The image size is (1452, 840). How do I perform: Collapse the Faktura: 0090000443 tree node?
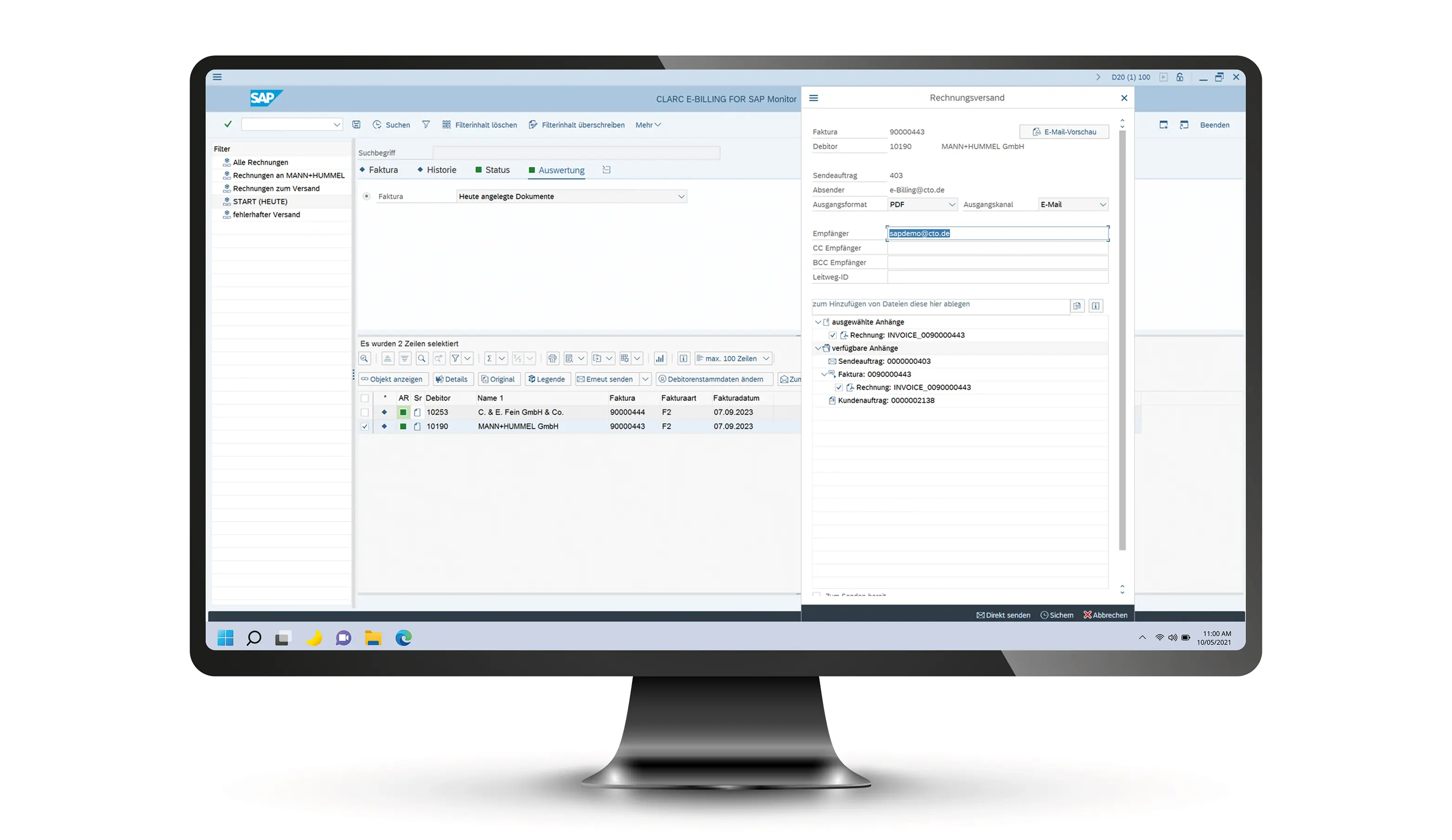click(824, 374)
